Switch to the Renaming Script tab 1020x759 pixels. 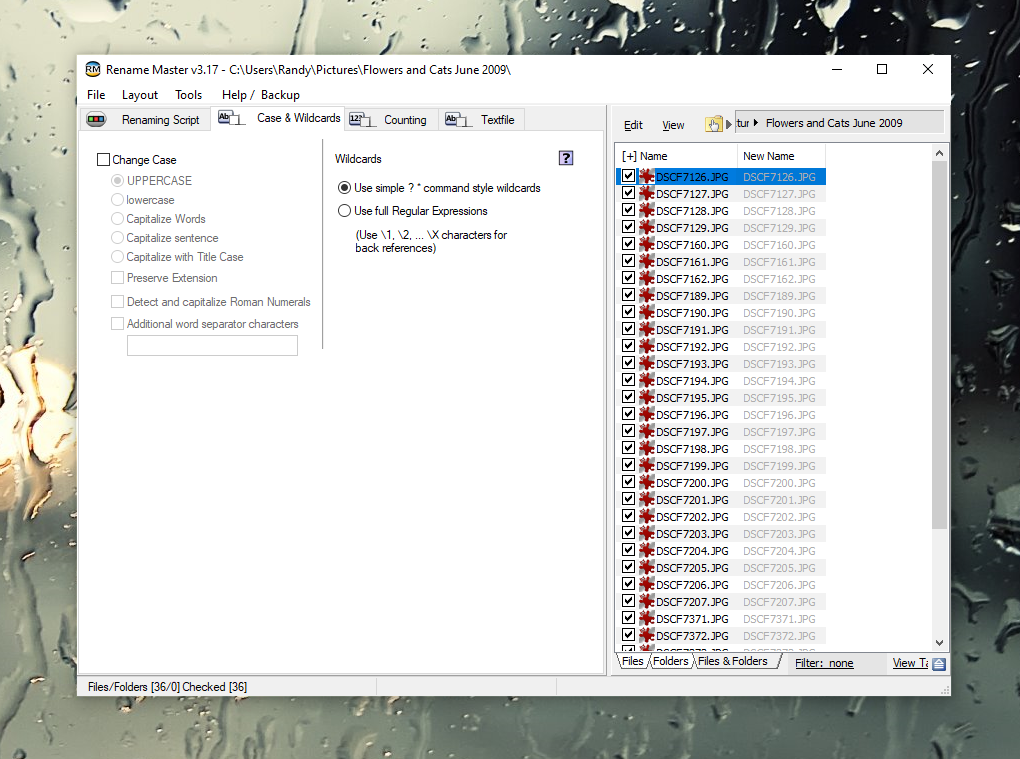(x=145, y=120)
